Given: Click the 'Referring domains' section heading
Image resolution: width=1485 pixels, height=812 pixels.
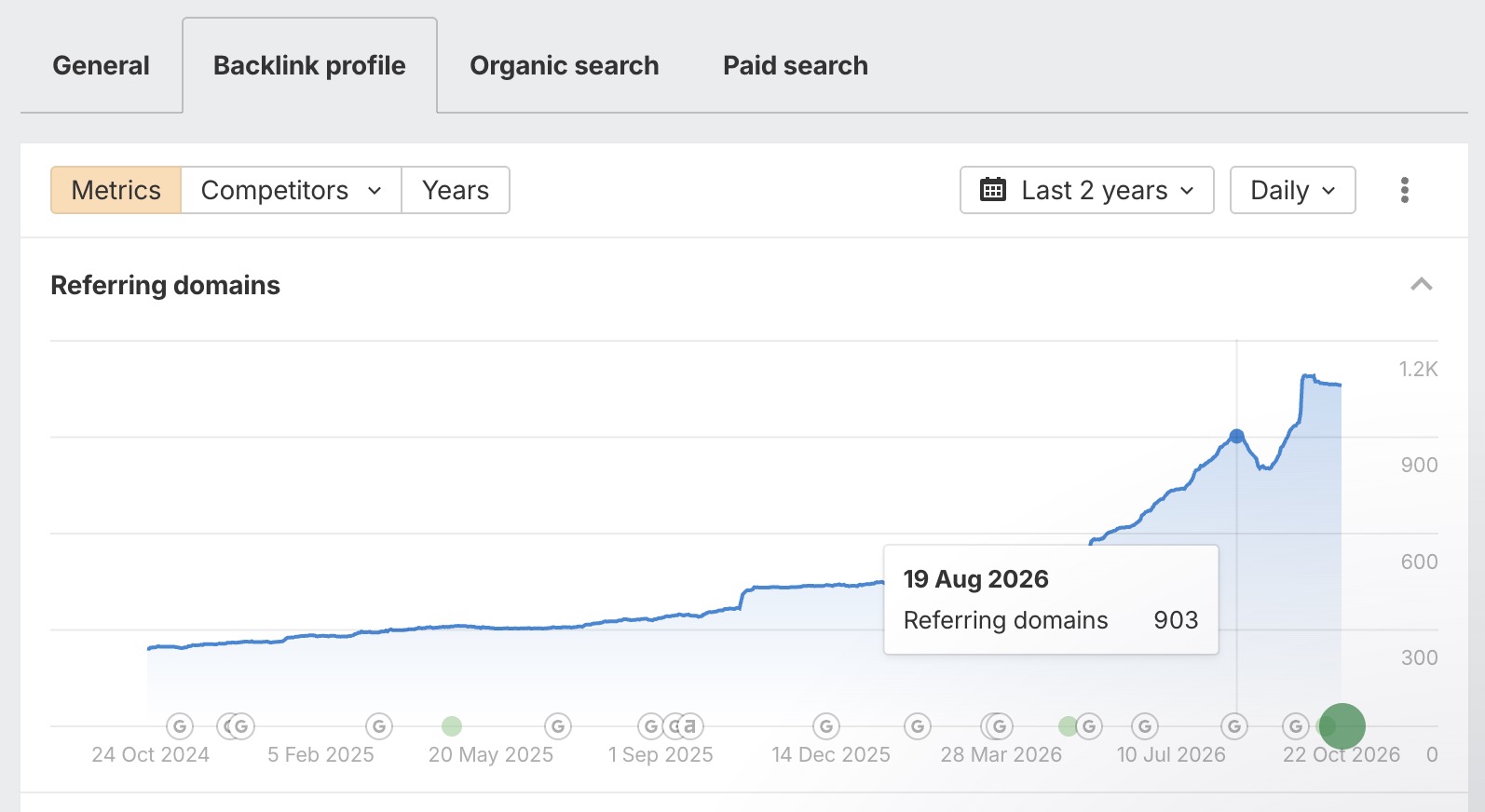Looking at the screenshot, I should [165, 285].
